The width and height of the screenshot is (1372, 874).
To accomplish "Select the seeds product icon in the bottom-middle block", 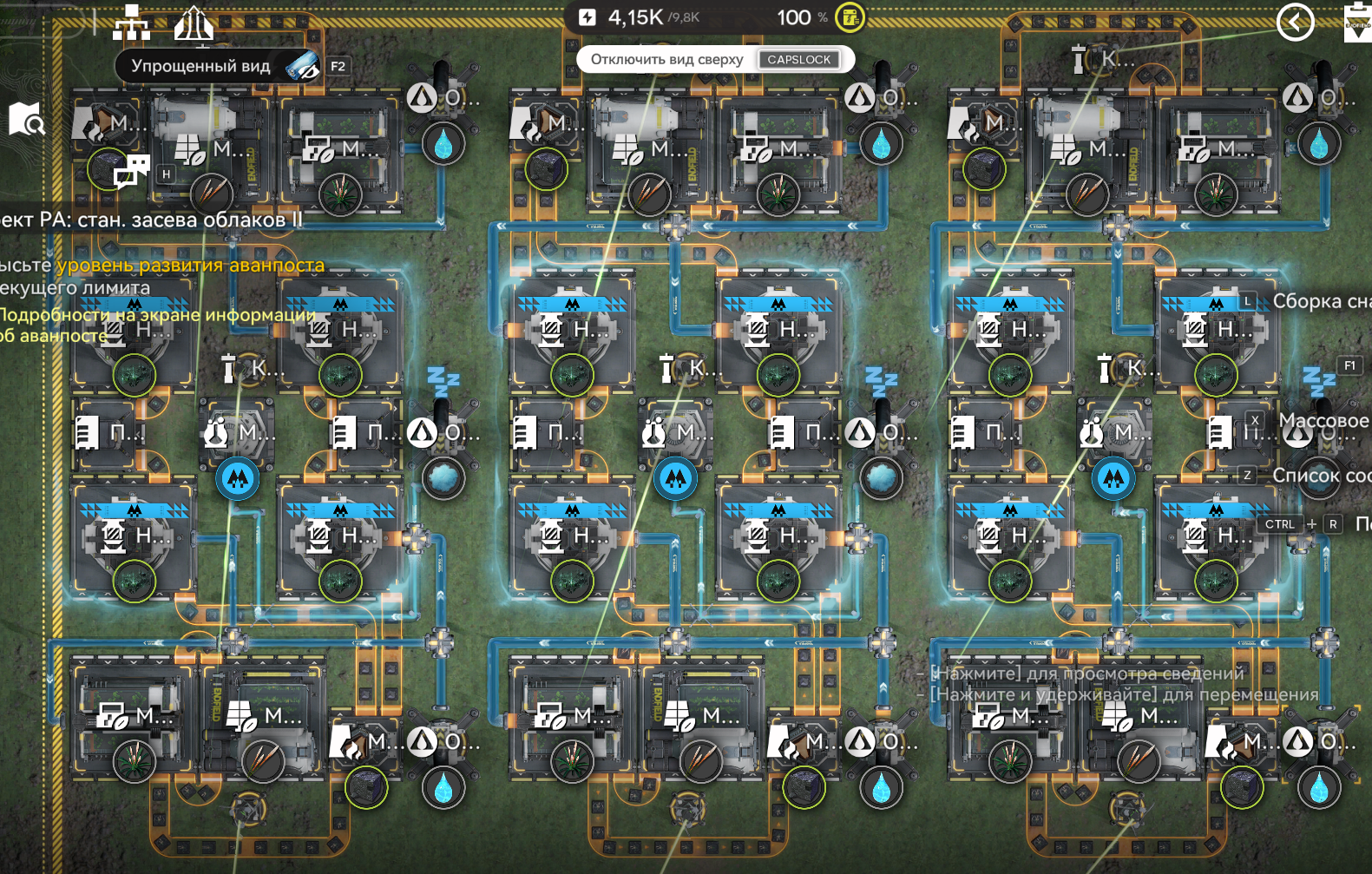I will tap(700, 761).
